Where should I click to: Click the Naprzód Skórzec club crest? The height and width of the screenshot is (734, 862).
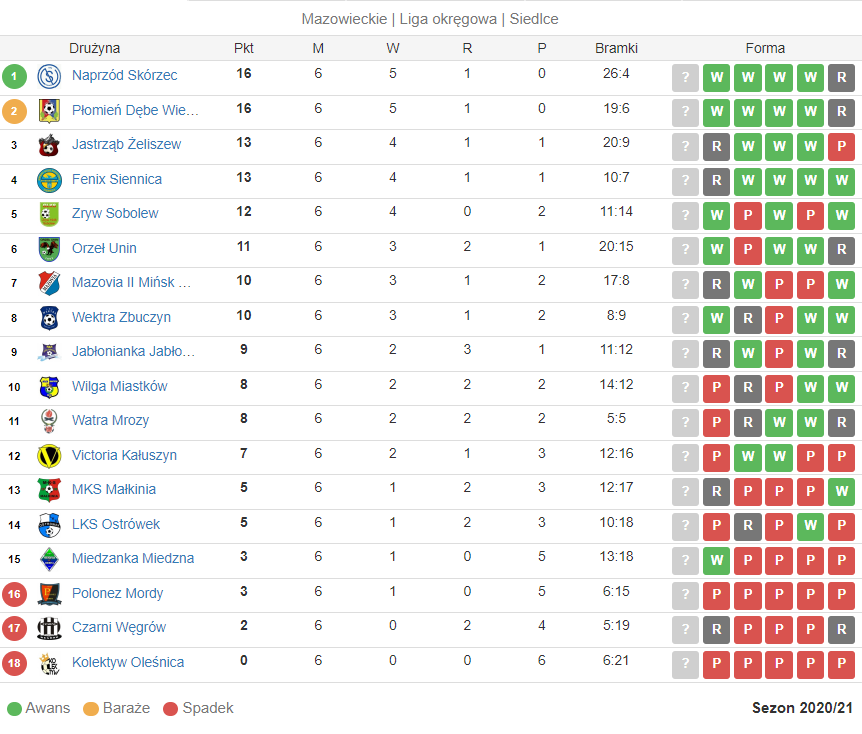pyautogui.click(x=49, y=76)
